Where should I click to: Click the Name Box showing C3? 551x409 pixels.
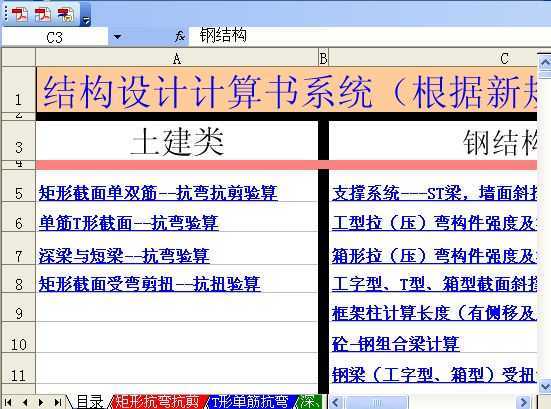(54, 37)
